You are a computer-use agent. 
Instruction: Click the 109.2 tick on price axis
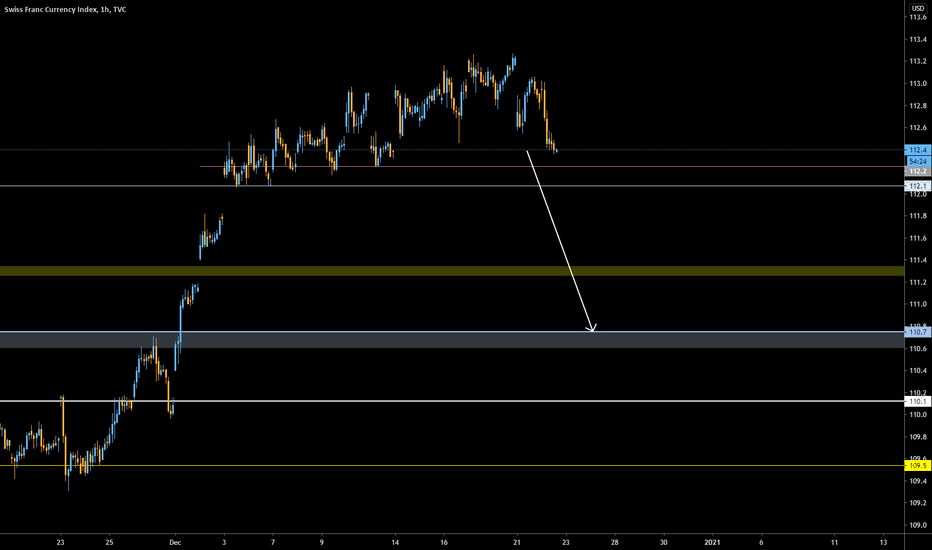(x=917, y=502)
